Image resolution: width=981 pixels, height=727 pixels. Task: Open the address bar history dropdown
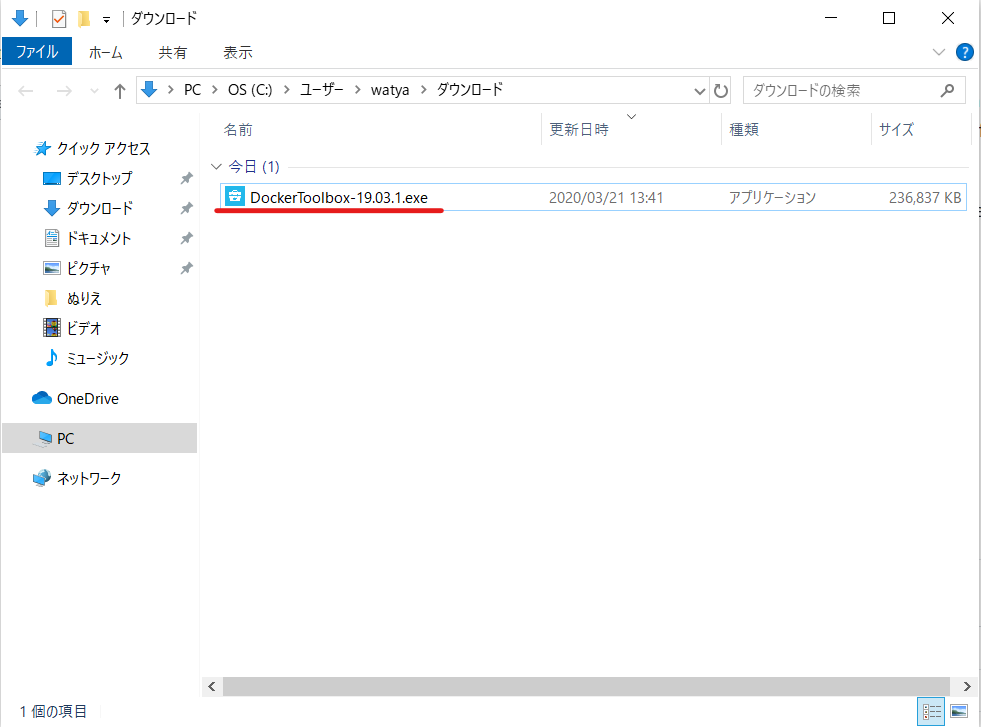point(700,89)
